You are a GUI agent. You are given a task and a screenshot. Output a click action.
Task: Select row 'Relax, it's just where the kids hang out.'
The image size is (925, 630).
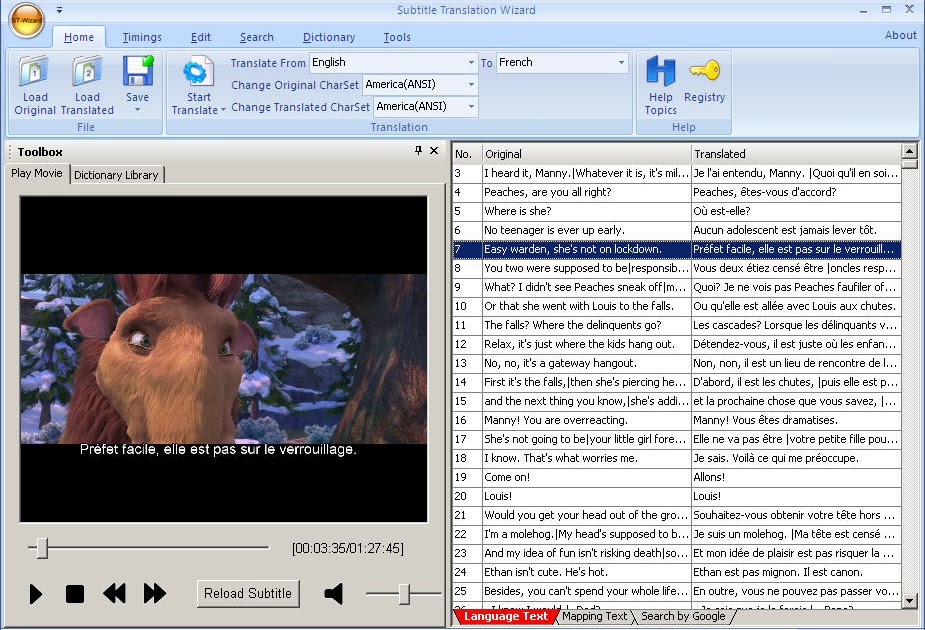677,344
